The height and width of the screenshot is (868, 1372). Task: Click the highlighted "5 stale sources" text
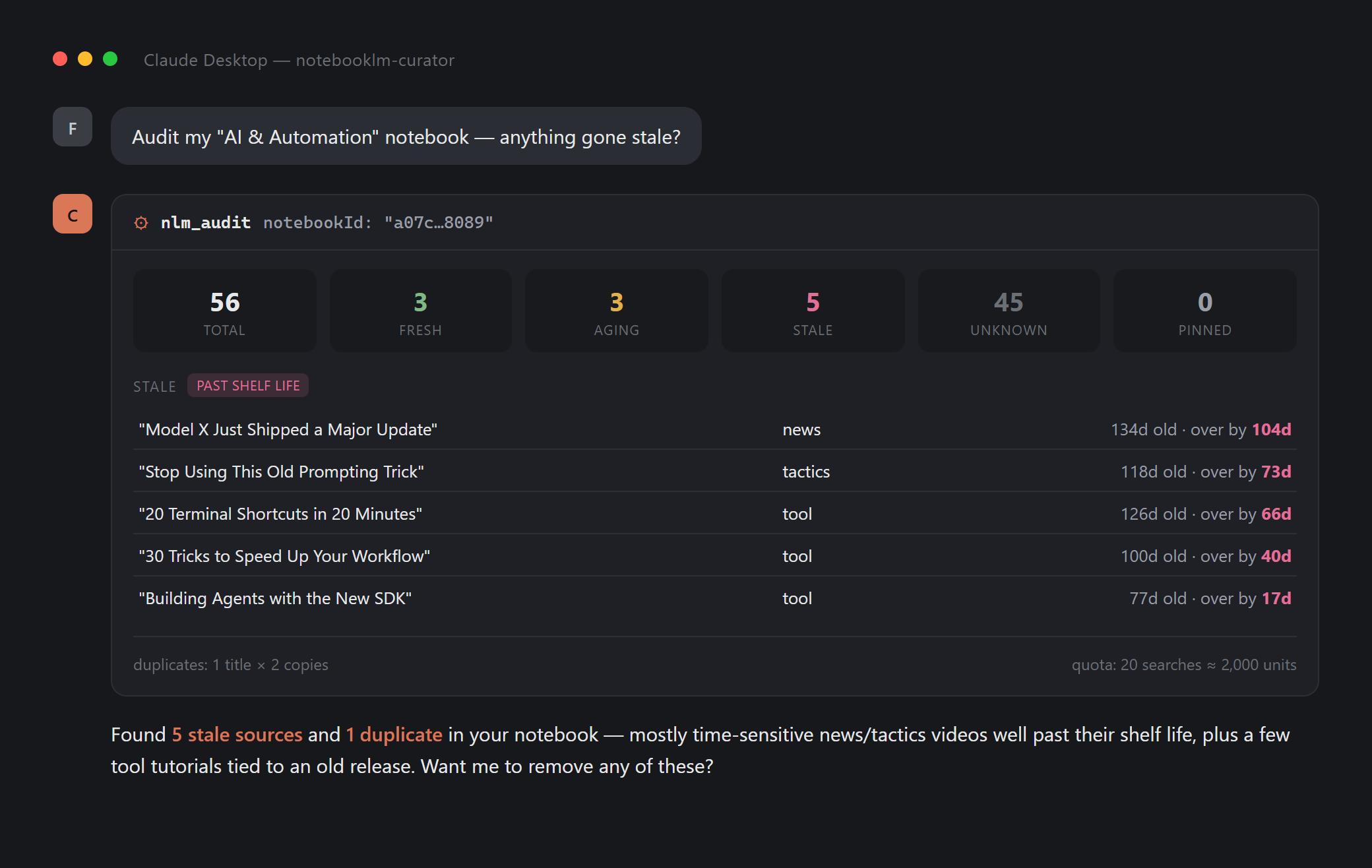pyautogui.click(x=237, y=735)
